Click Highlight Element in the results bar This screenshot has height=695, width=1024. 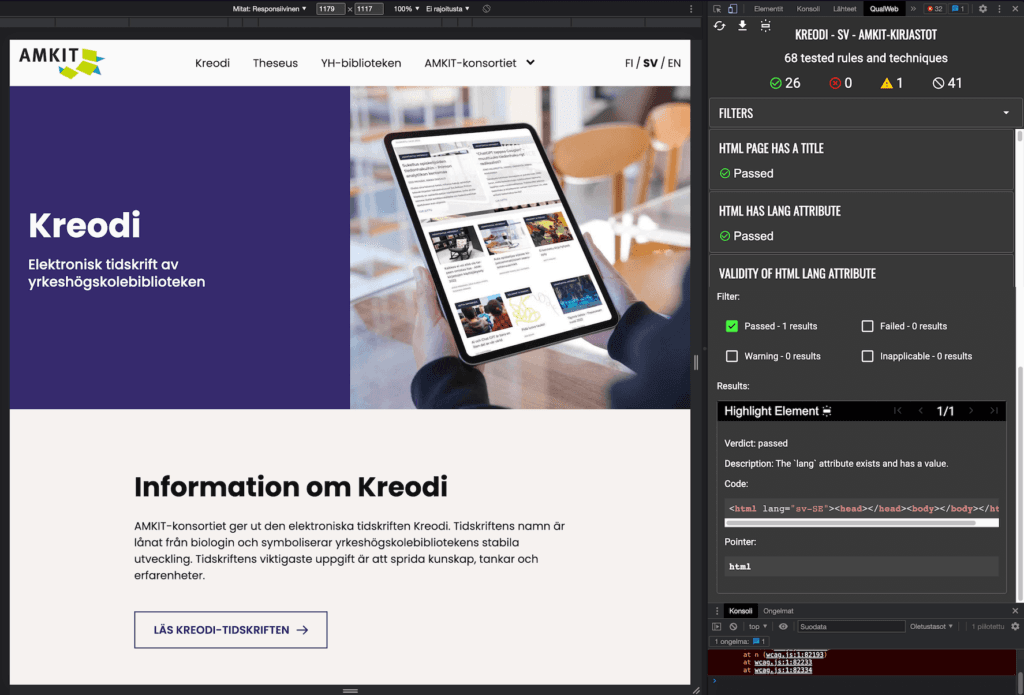[x=778, y=411]
